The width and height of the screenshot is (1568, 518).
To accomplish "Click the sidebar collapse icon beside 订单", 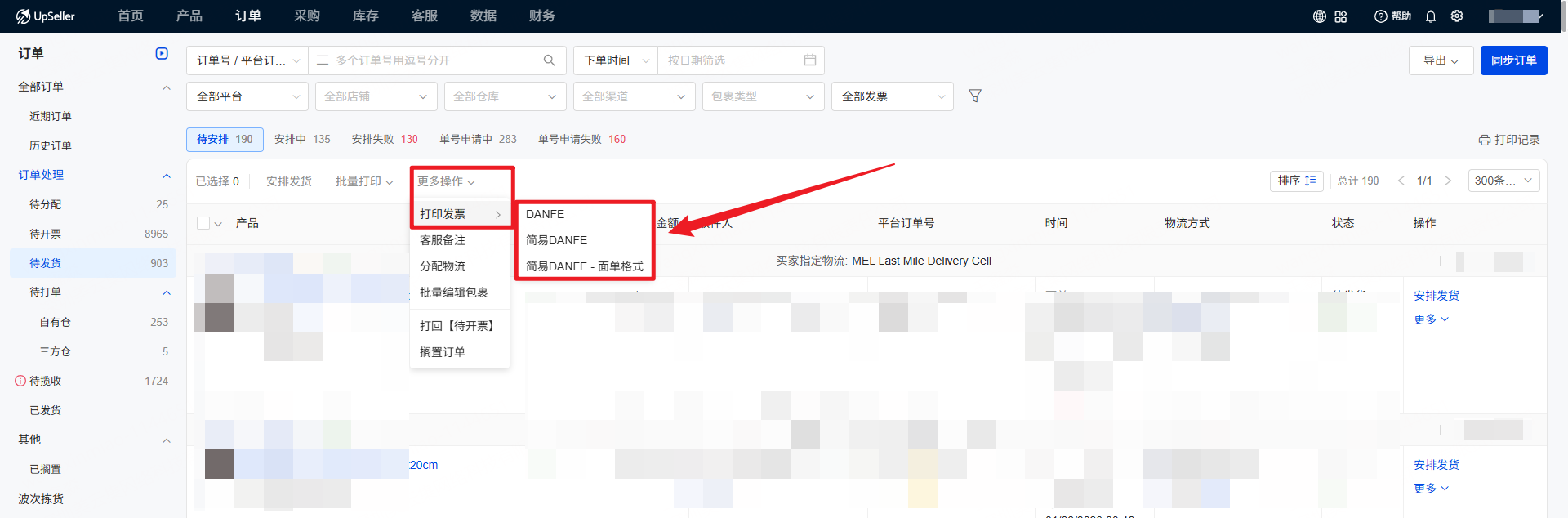I will [162, 54].
